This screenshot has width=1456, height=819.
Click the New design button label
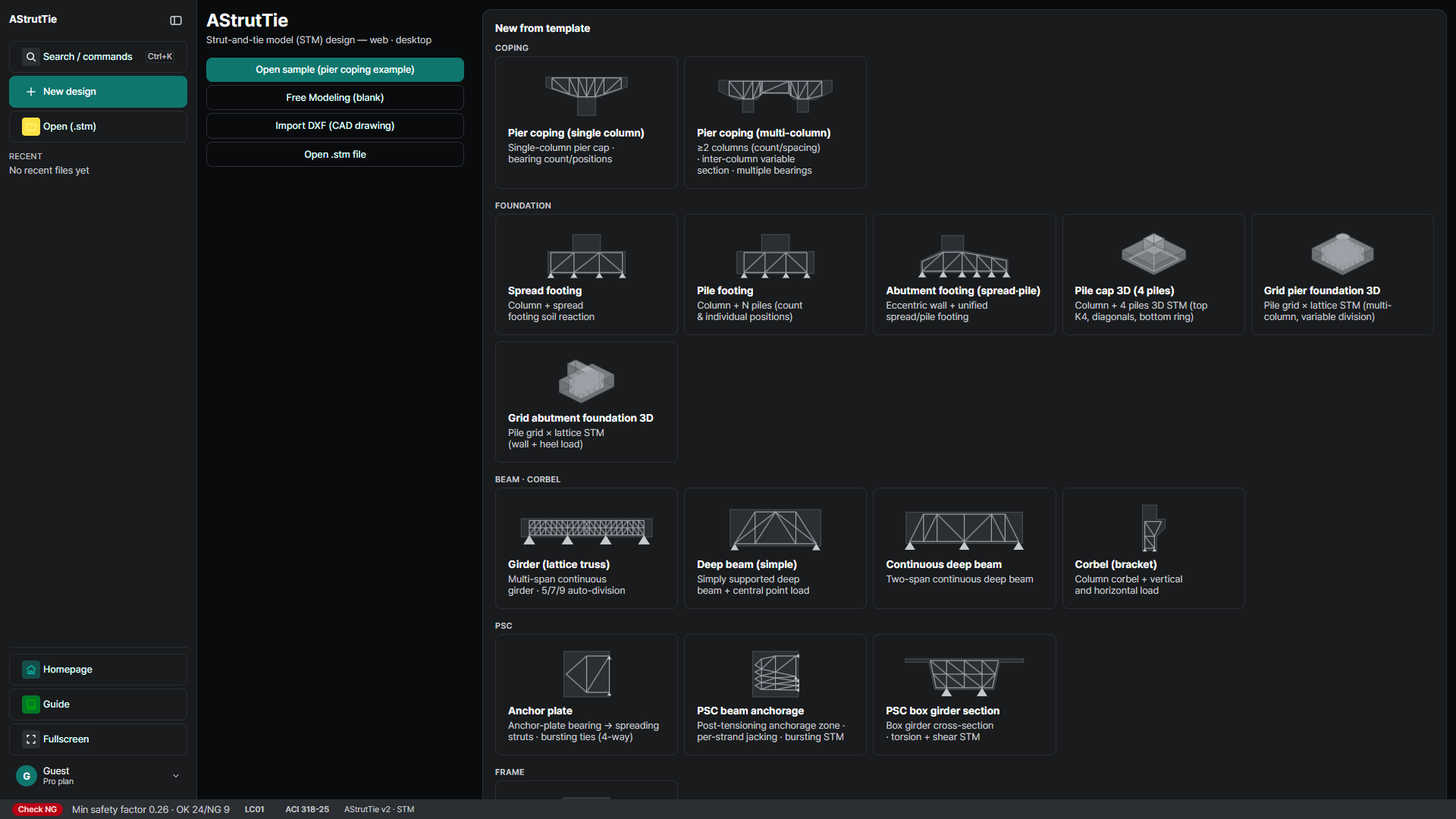pos(70,92)
